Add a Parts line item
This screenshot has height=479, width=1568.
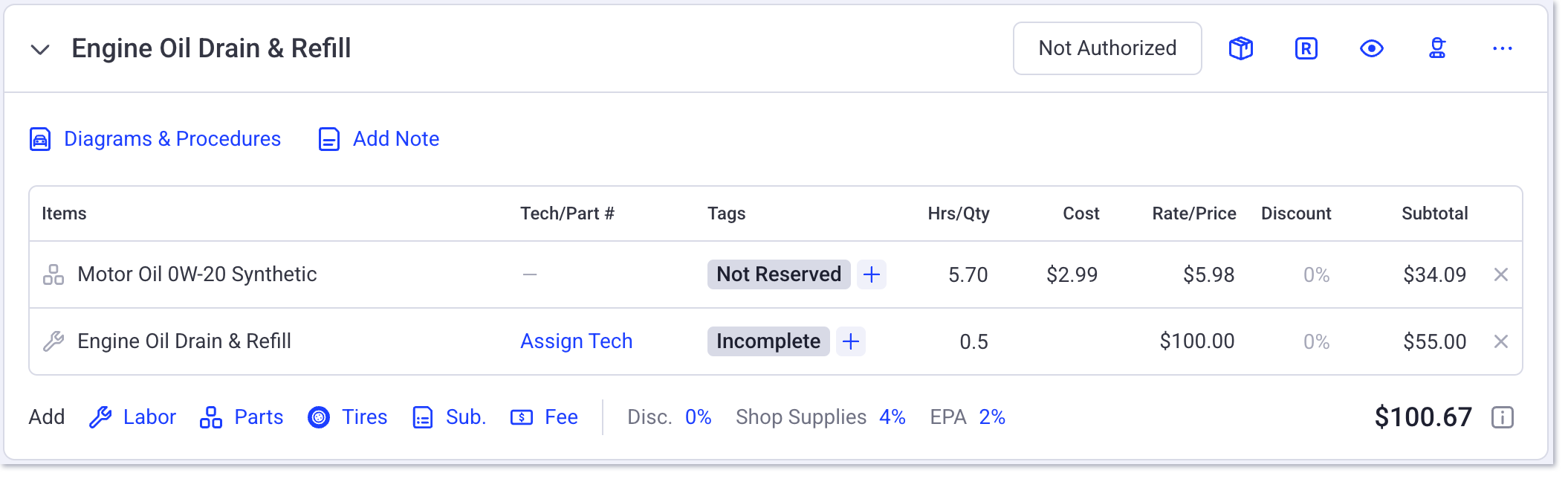242,417
